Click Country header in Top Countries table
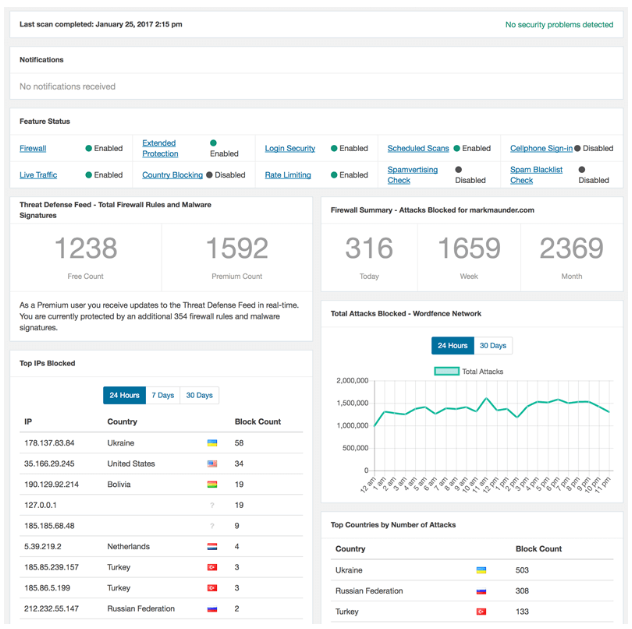This screenshot has width=632, height=629. (x=350, y=549)
